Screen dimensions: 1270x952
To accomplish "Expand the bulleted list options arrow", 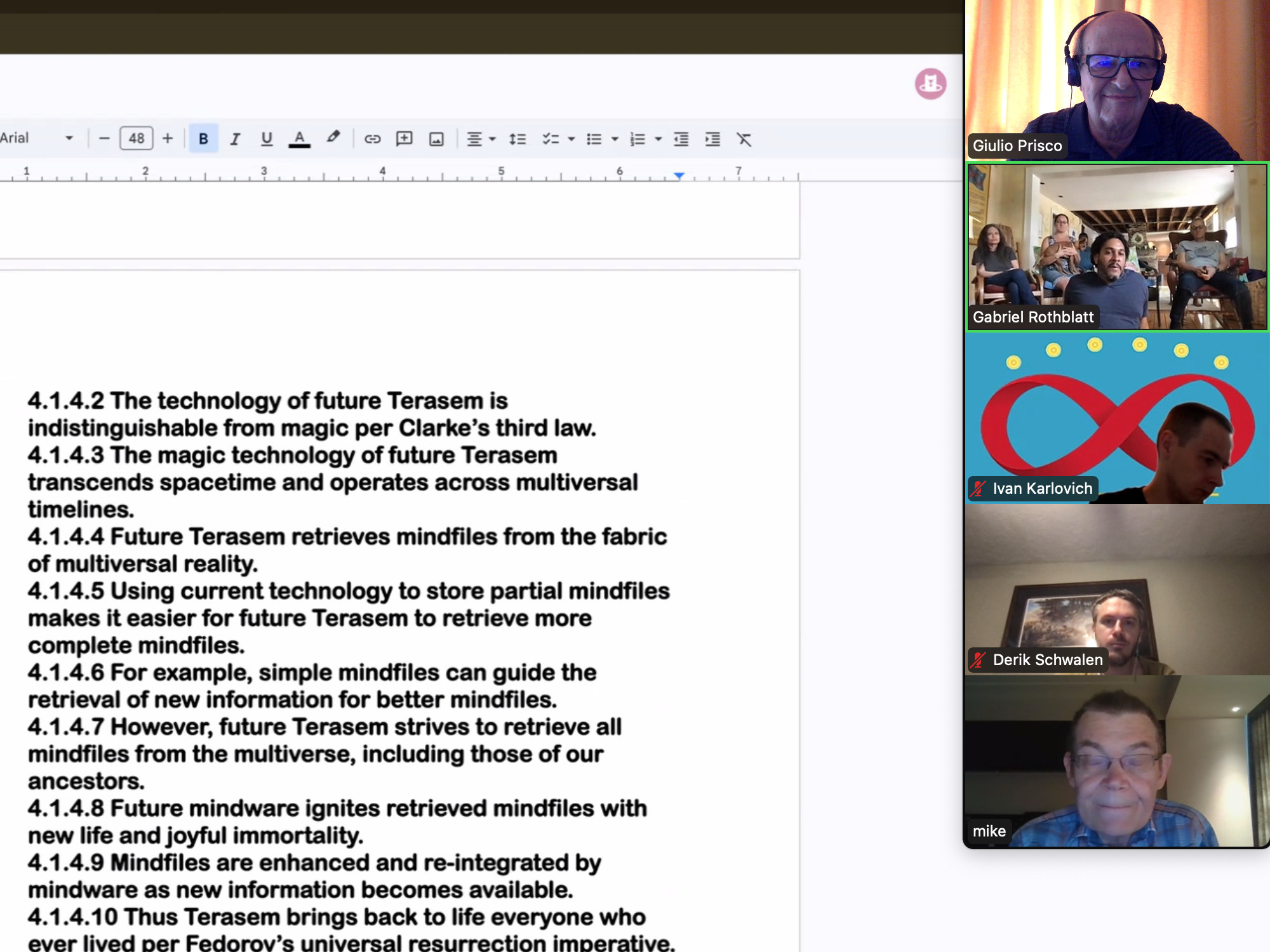I will [x=614, y=138].
